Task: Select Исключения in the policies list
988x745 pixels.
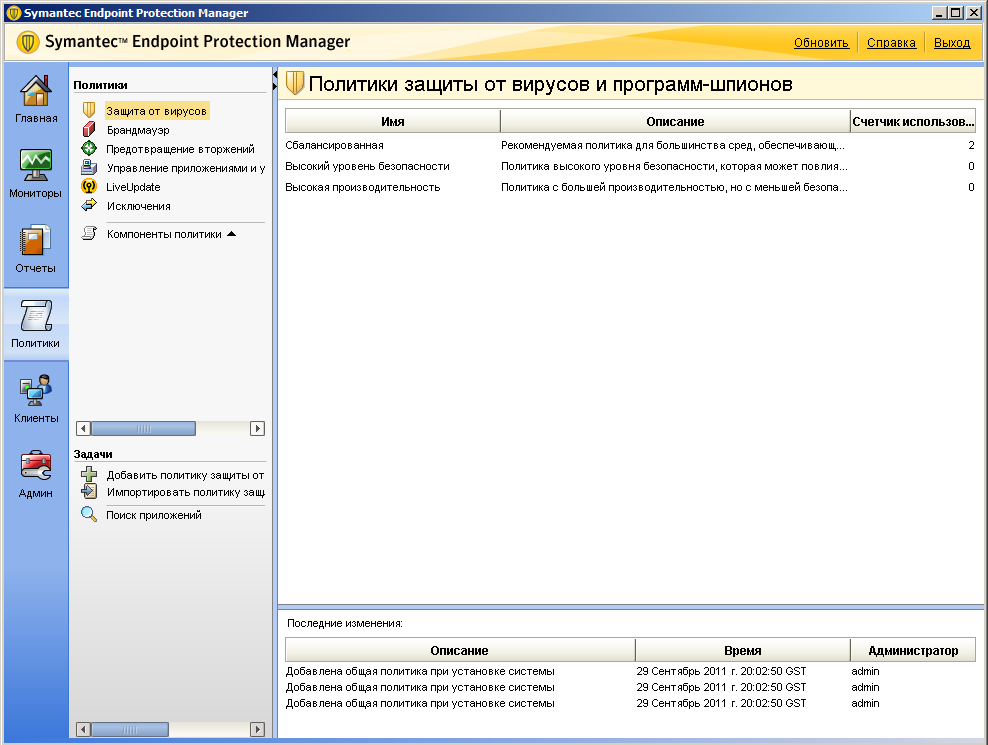Action: pyautogui.click(x=138, y=206)
